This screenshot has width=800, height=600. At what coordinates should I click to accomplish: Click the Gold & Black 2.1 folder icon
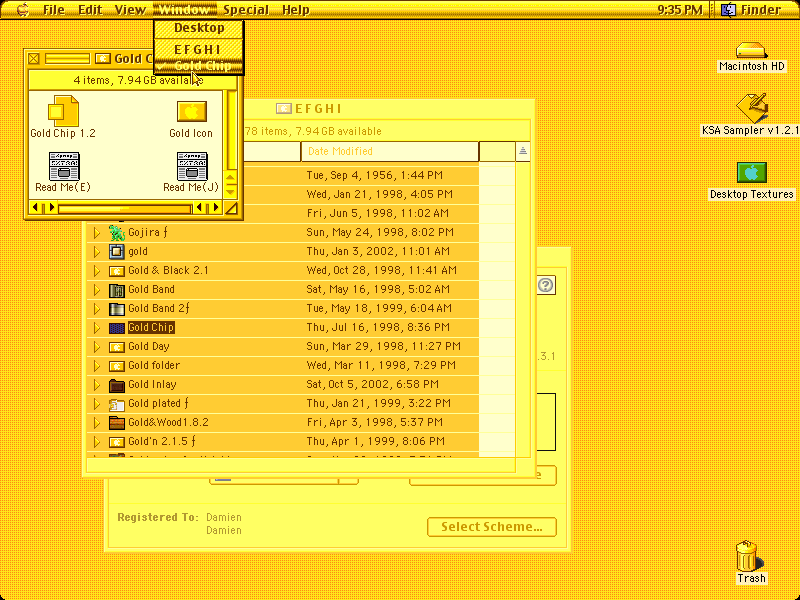coord(117,271)
